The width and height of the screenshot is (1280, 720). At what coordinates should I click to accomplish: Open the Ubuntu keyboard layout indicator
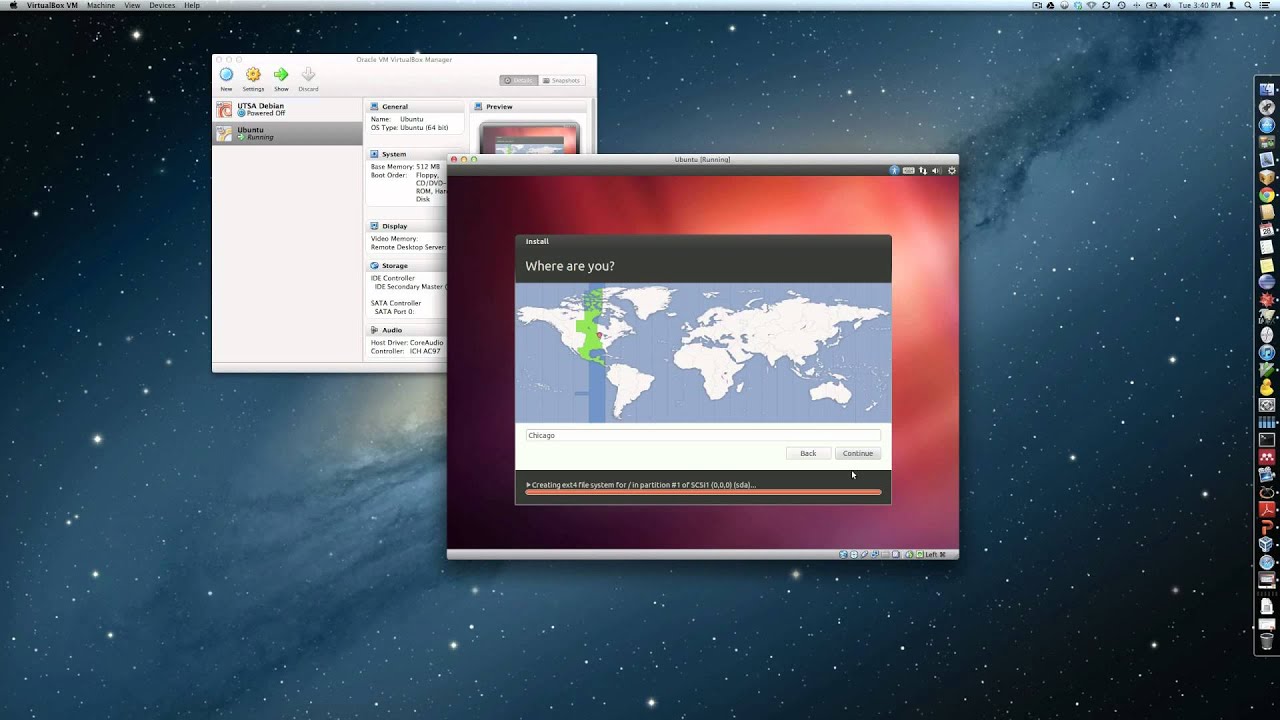(909, 171)
